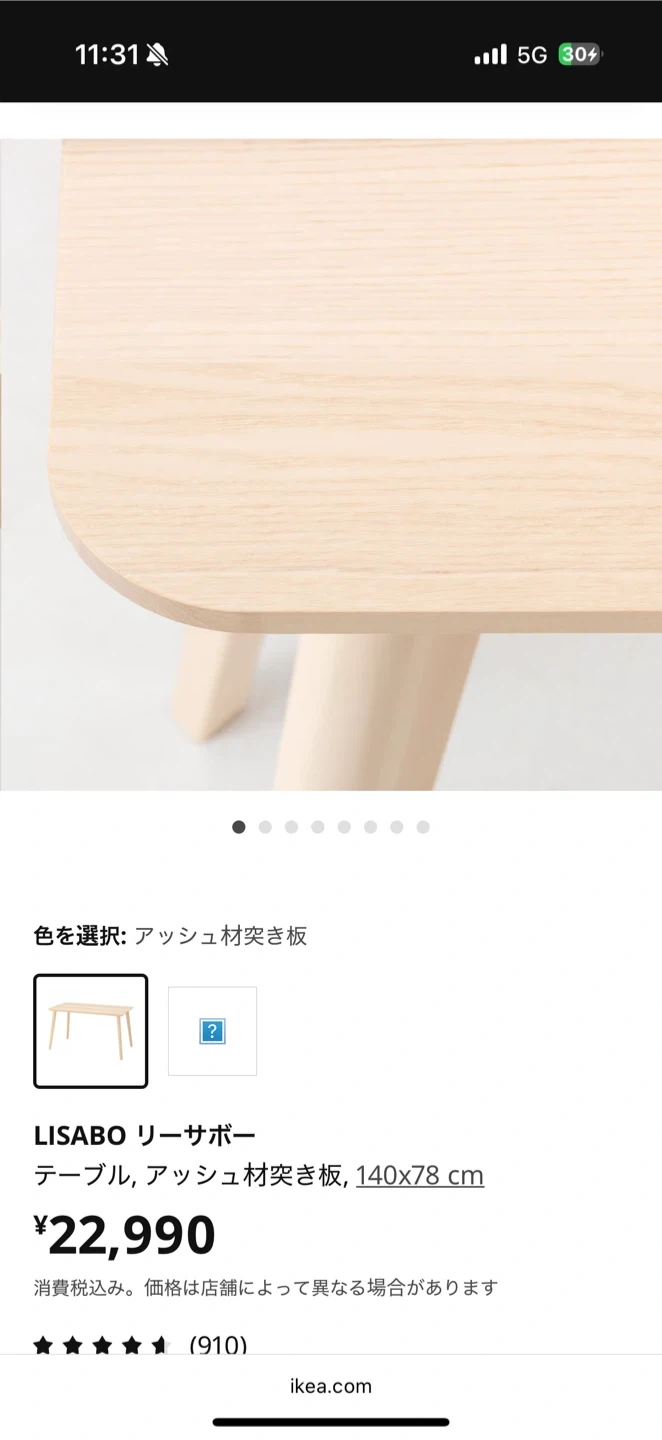The width and height of the screenshot is (662, 1440).
Task: Jump to the last carousel dot
Action: click(423, 827)
